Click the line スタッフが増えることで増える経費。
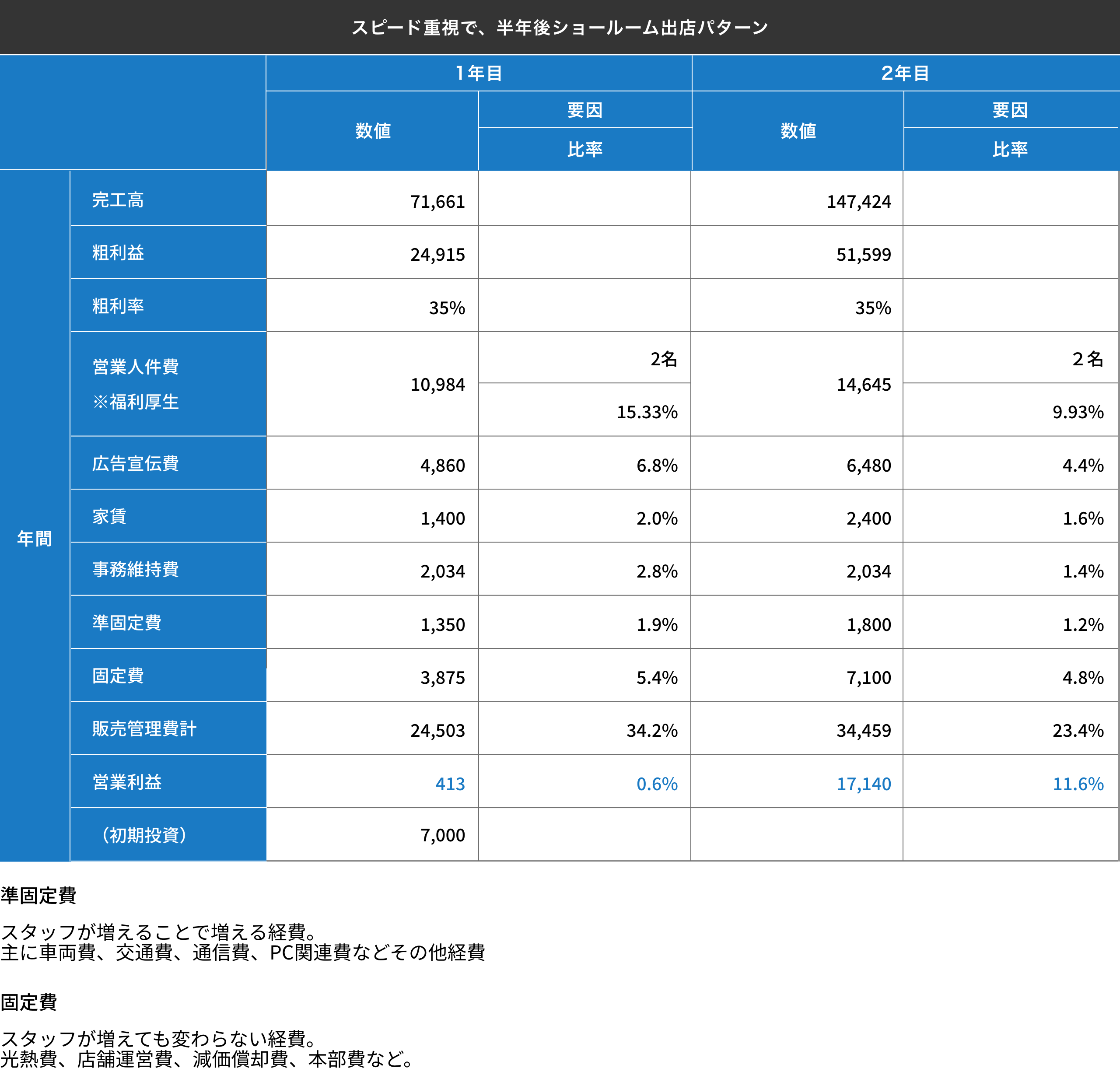1120x1075 pixels. click(159, 932)
